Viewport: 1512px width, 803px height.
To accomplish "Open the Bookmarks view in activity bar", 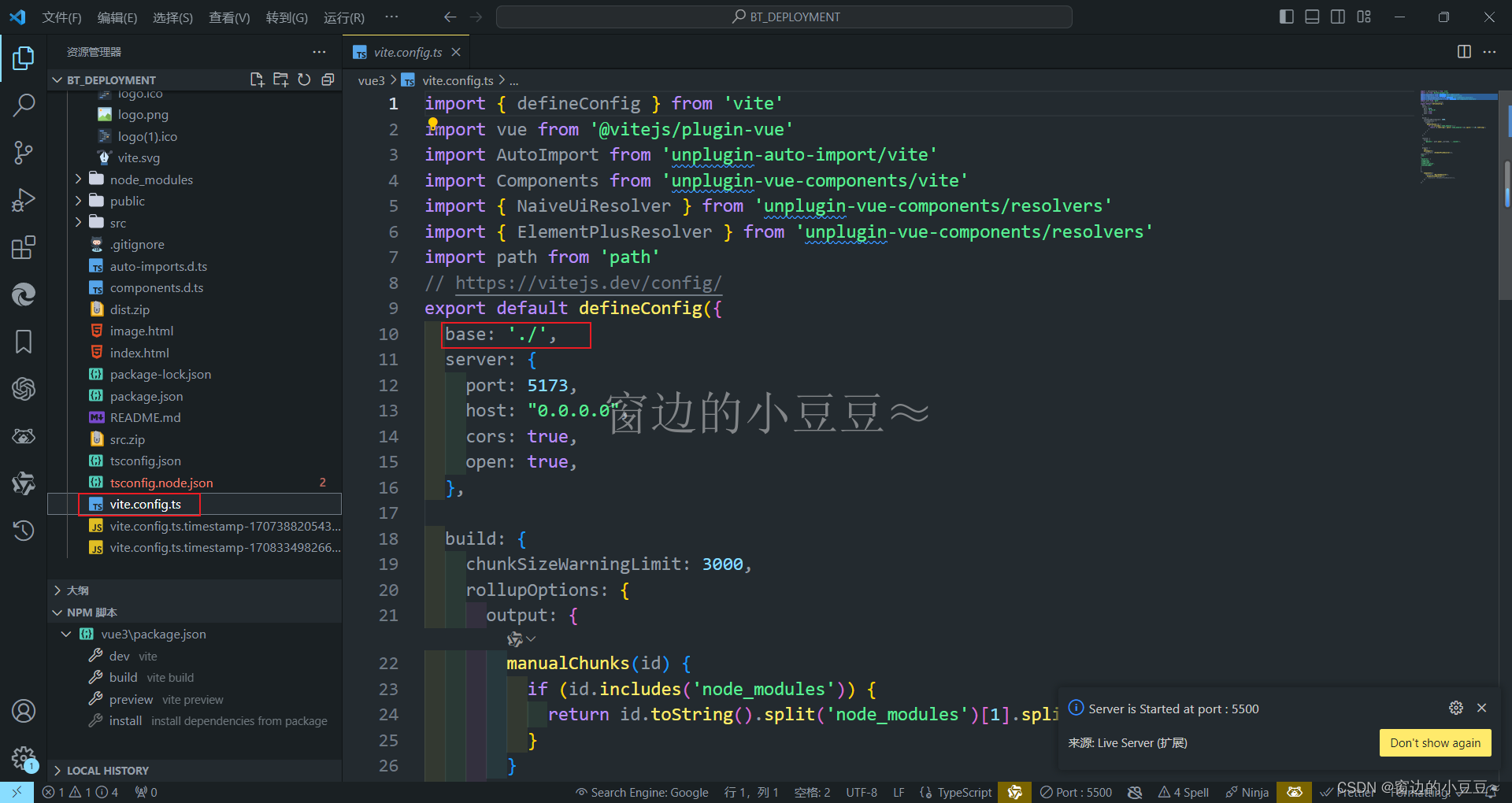I will click(24, 342).
